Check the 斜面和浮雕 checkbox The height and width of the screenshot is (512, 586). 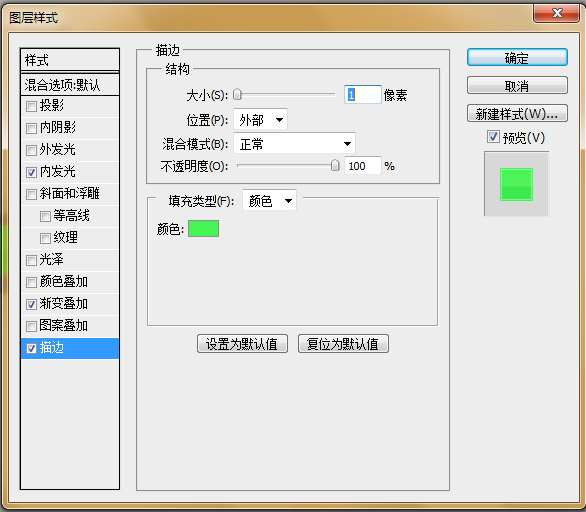[31, 194]
